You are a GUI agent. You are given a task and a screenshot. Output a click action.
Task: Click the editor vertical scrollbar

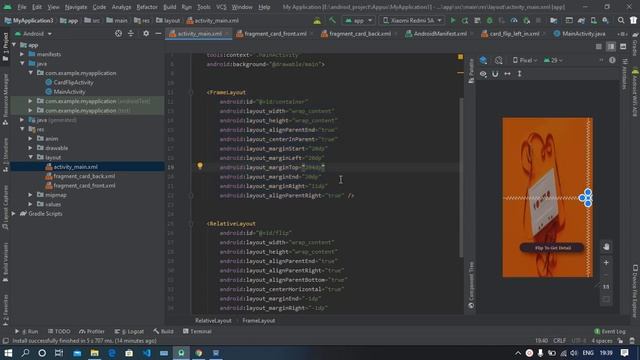pyautogui.click(x=460, y=178)
